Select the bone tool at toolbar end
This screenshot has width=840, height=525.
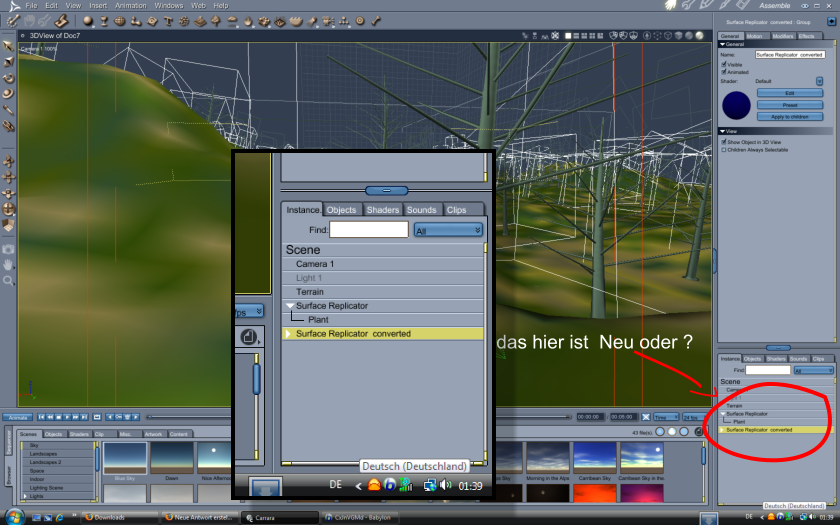click(376, 21)
